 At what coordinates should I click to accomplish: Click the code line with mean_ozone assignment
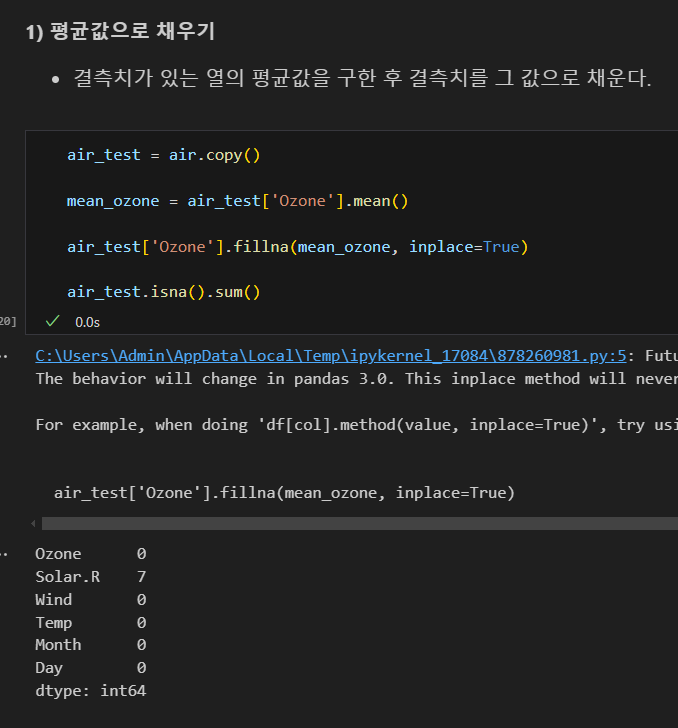coord(237,201)
